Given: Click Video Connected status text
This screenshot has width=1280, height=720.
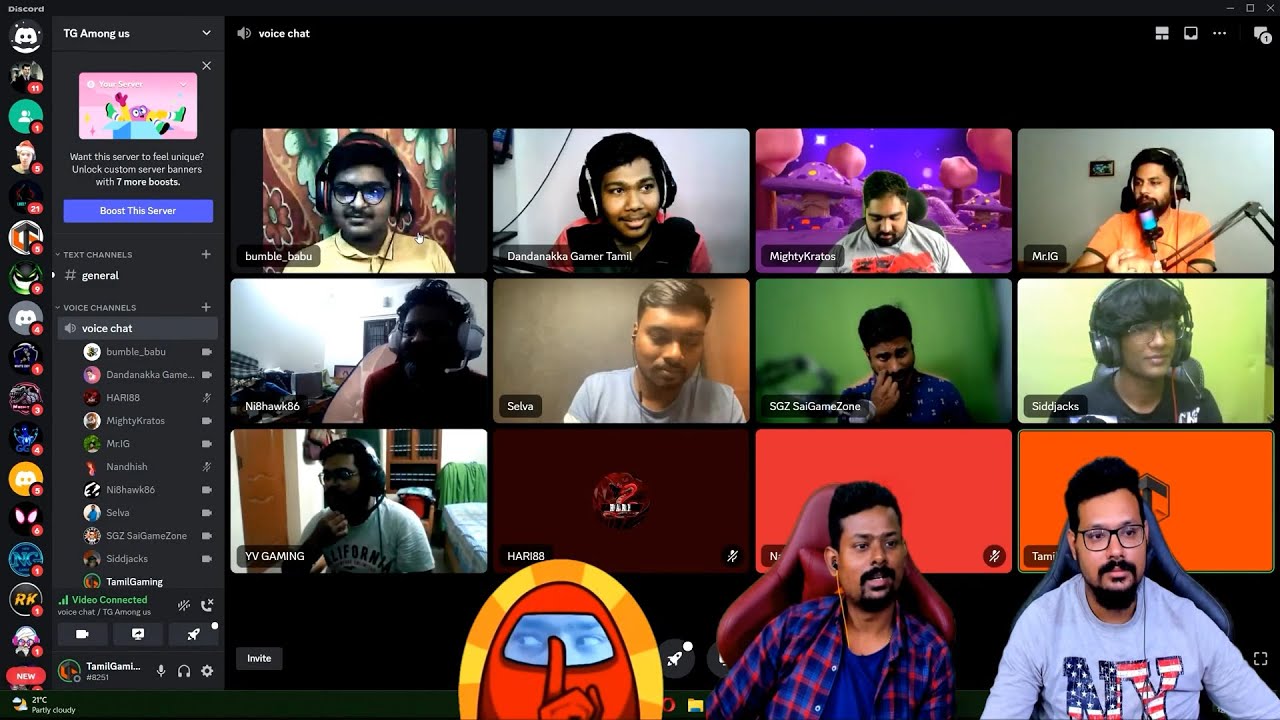Looking at the screenshot, I should (108, 600).
